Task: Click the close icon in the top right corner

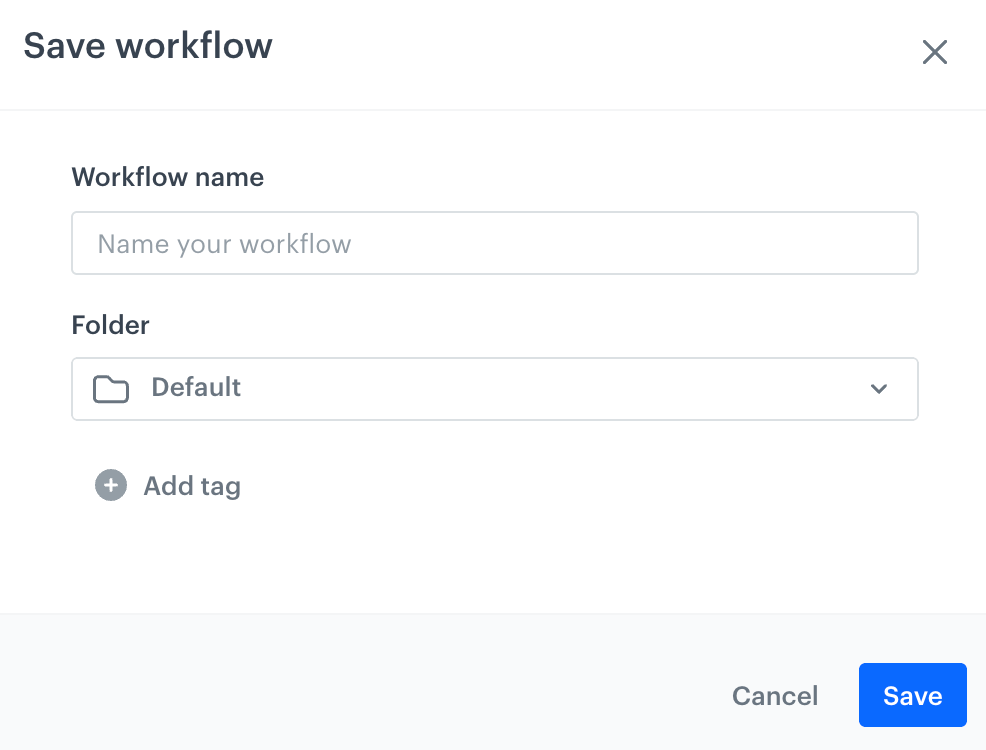Action: pyautogui.click(x=935, y=52)
